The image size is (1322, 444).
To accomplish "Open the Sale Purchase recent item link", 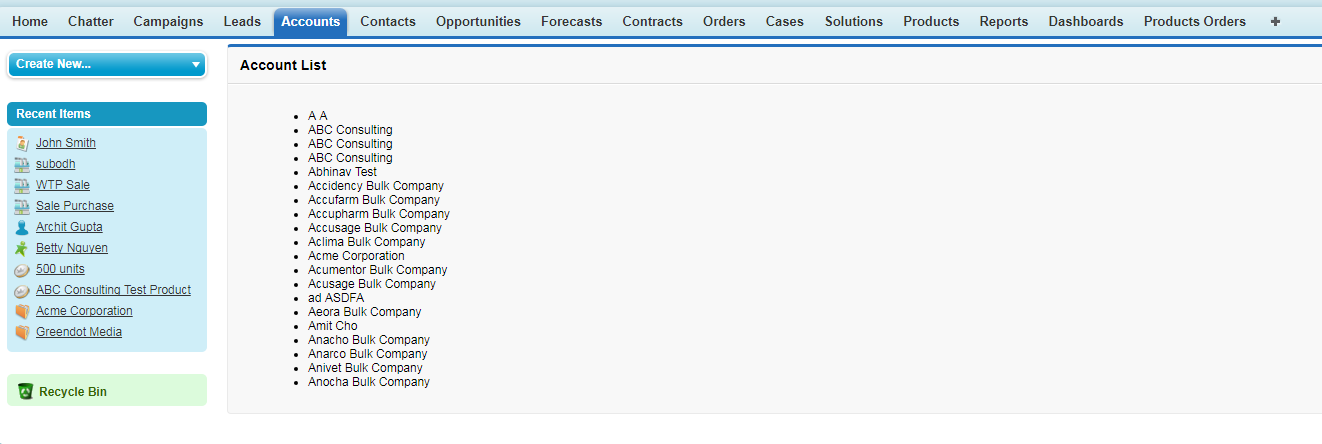I will pos(75,206).
